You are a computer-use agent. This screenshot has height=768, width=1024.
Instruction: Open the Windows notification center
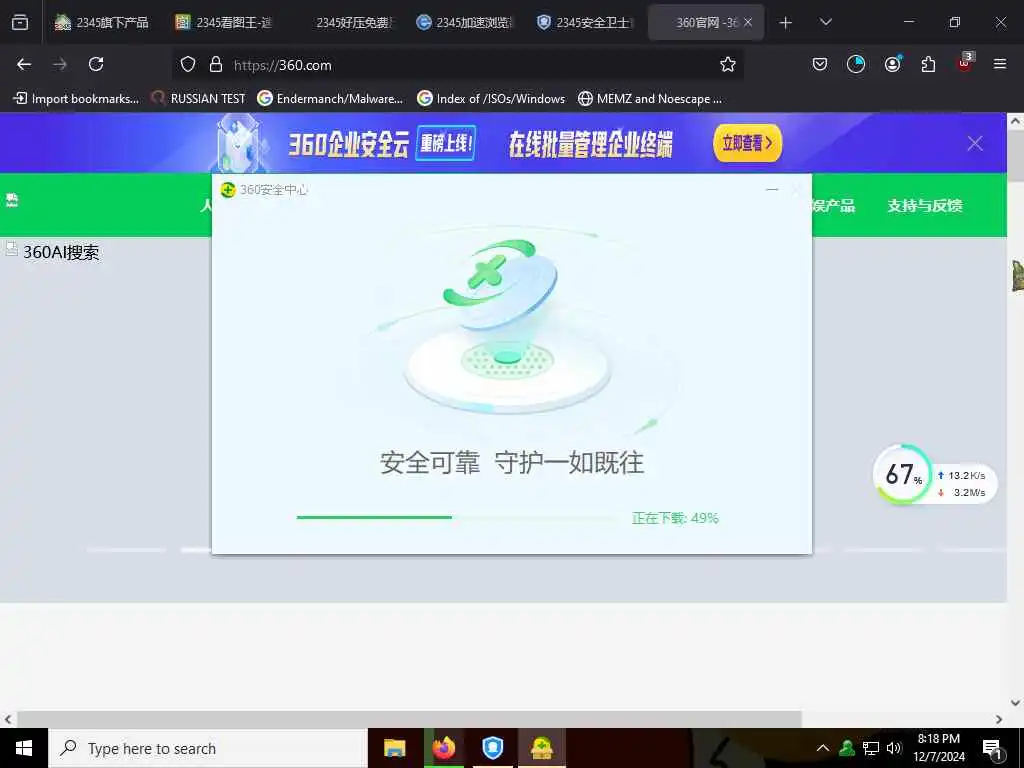point(993,749)
